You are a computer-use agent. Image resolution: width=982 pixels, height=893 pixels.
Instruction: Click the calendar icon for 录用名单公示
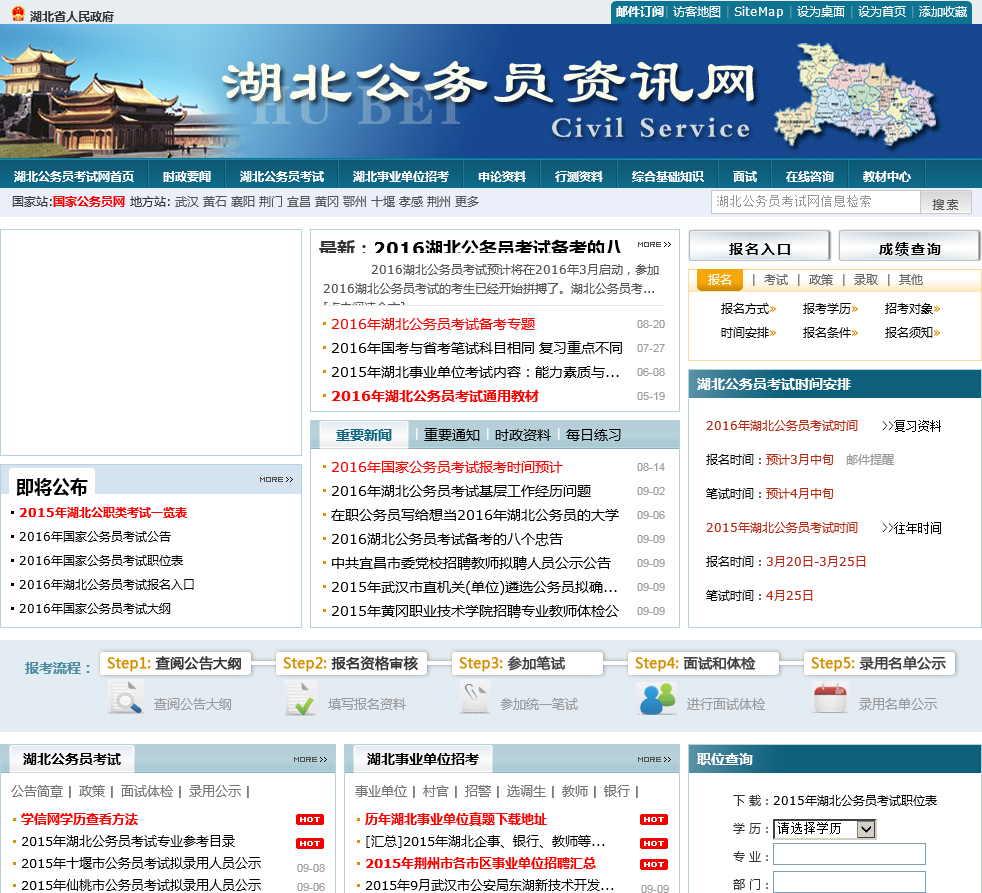(830, 698)
